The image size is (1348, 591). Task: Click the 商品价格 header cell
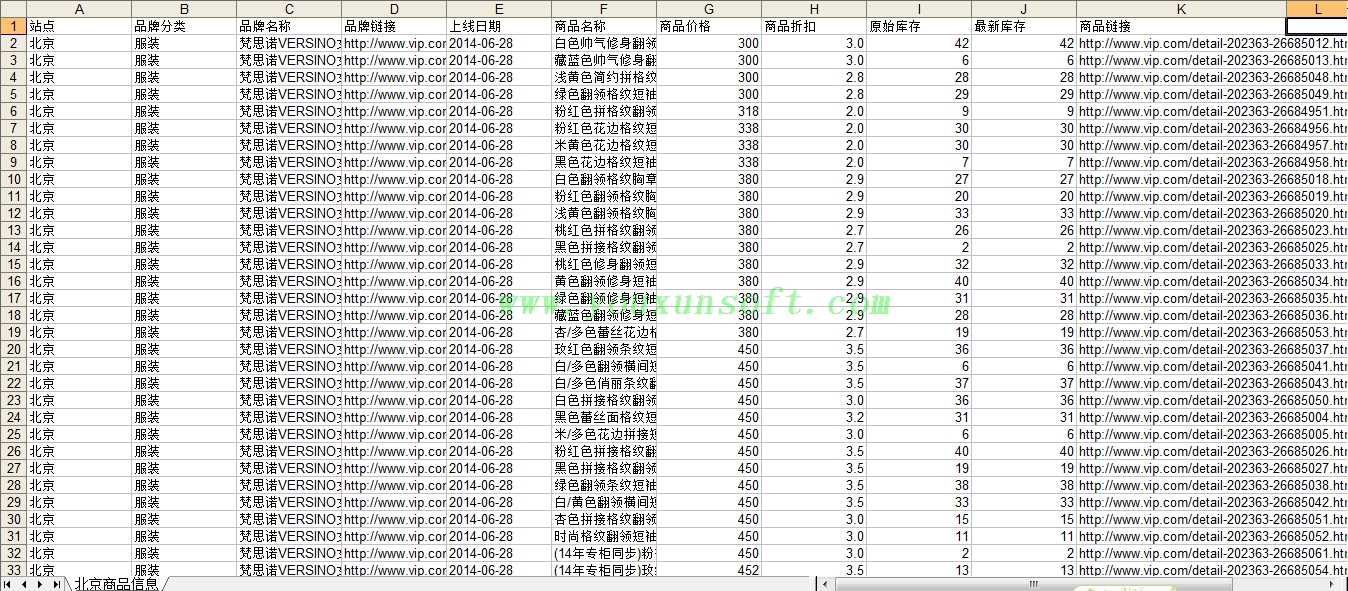tap(709, 26)
